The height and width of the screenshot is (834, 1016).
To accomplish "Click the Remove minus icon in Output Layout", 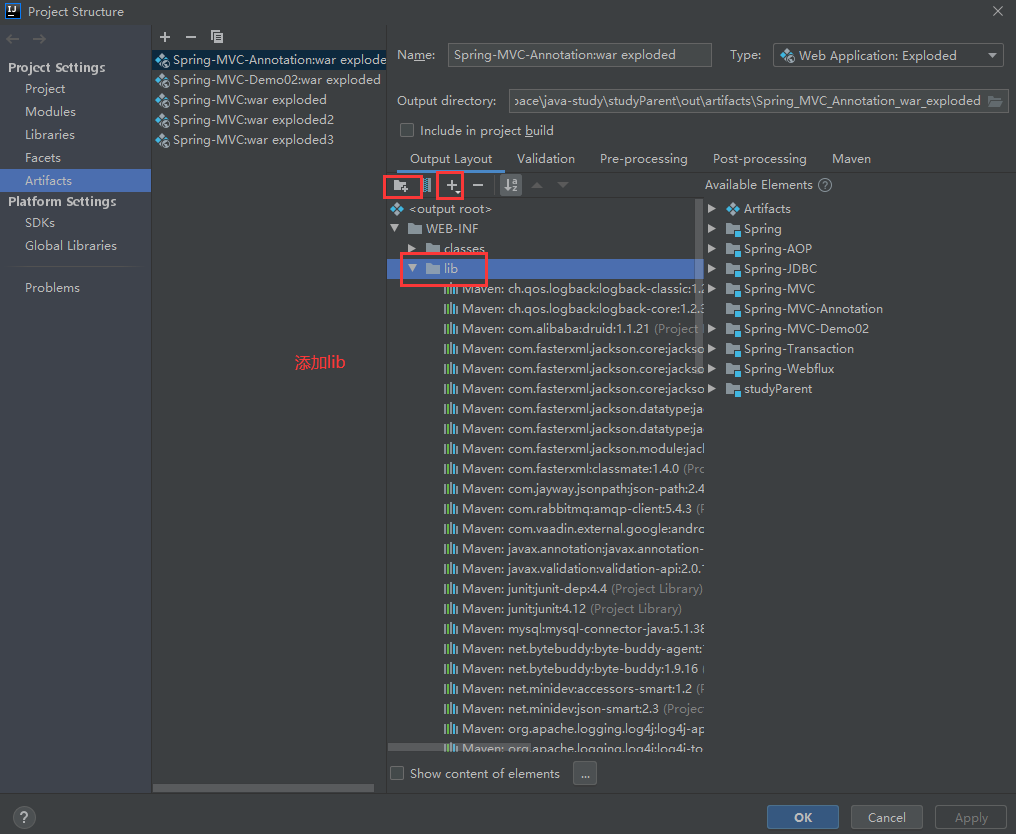I will (478, 185).
